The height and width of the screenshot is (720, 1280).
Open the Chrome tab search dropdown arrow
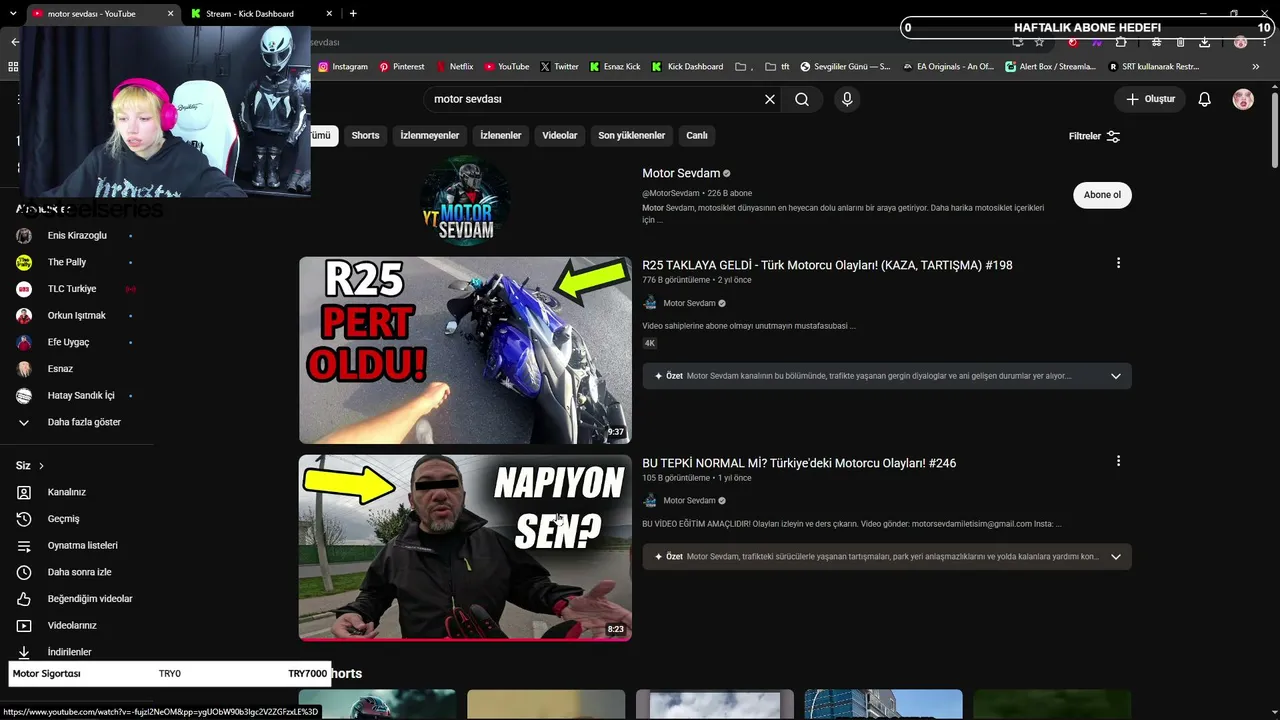pos(13,13)
